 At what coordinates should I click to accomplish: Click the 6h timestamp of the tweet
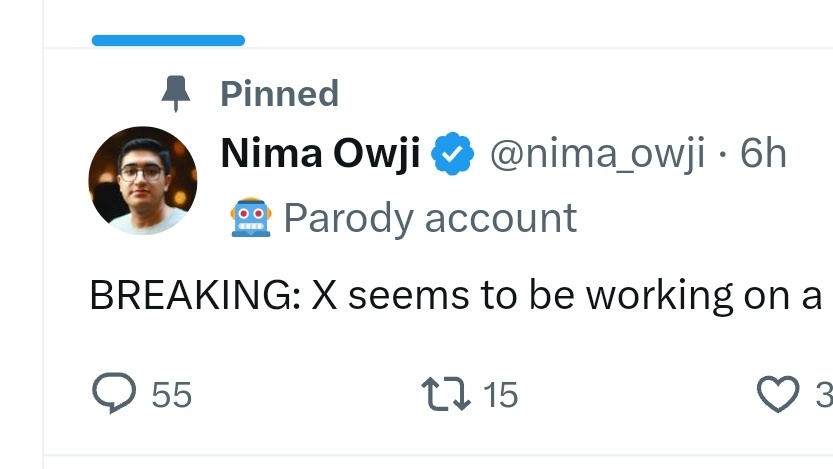763,155
